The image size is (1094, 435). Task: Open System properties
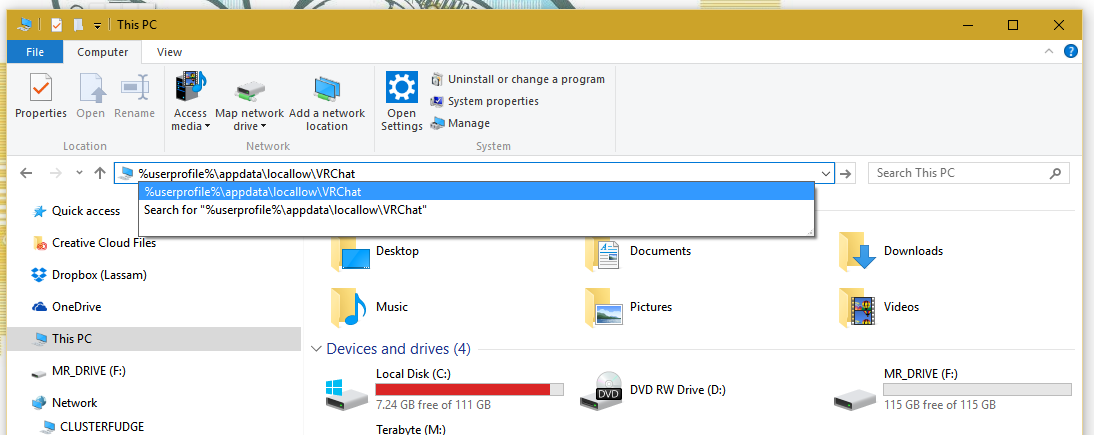[484, 101]
